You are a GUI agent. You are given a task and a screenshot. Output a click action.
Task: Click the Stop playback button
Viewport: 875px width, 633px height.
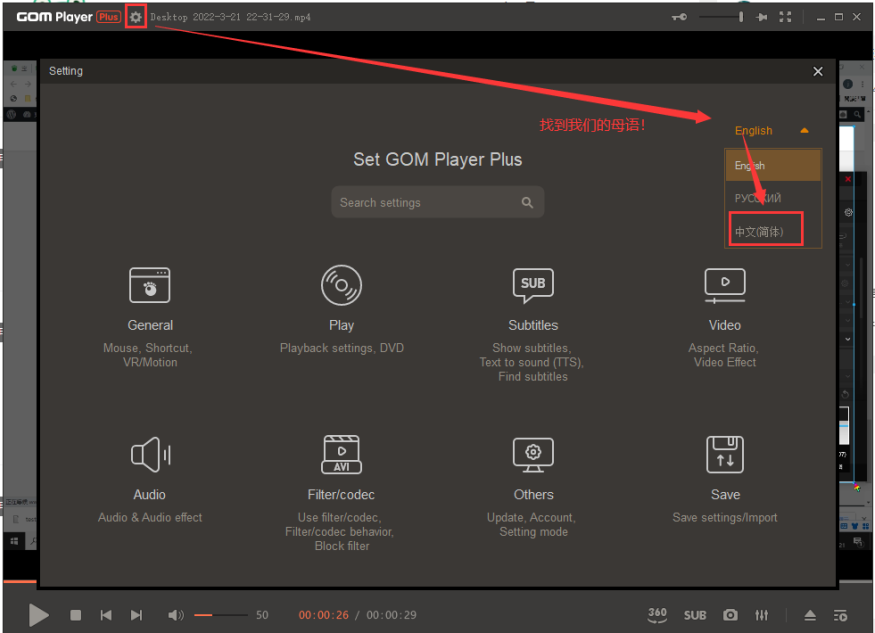[x=76, y=615]
